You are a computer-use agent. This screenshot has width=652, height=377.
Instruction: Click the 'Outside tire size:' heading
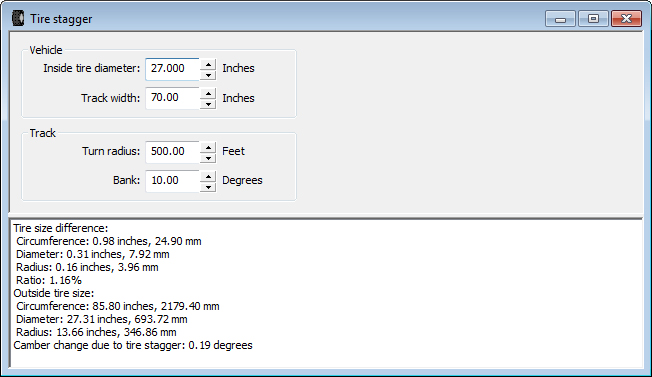click(54, 293)
